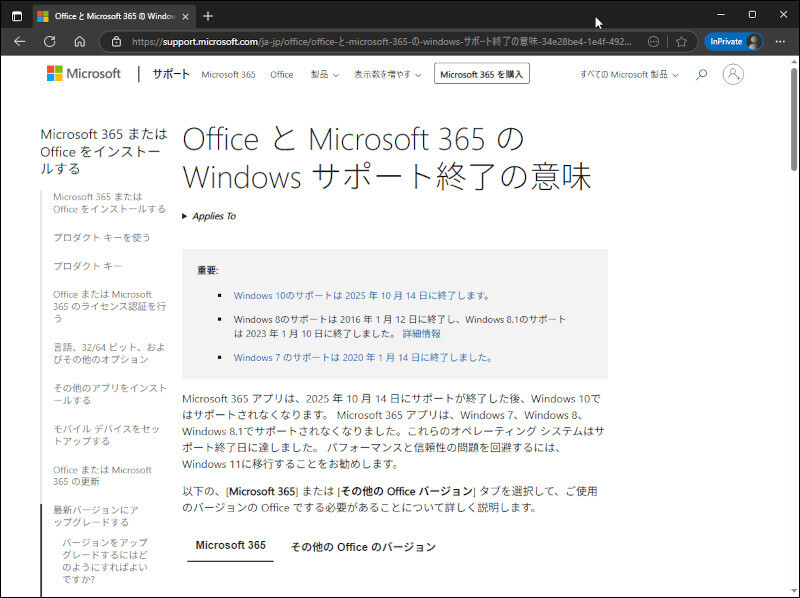Click the Microsoft logo
The width and height of the screenshot is (800, 598).
(x=84, y=73)
